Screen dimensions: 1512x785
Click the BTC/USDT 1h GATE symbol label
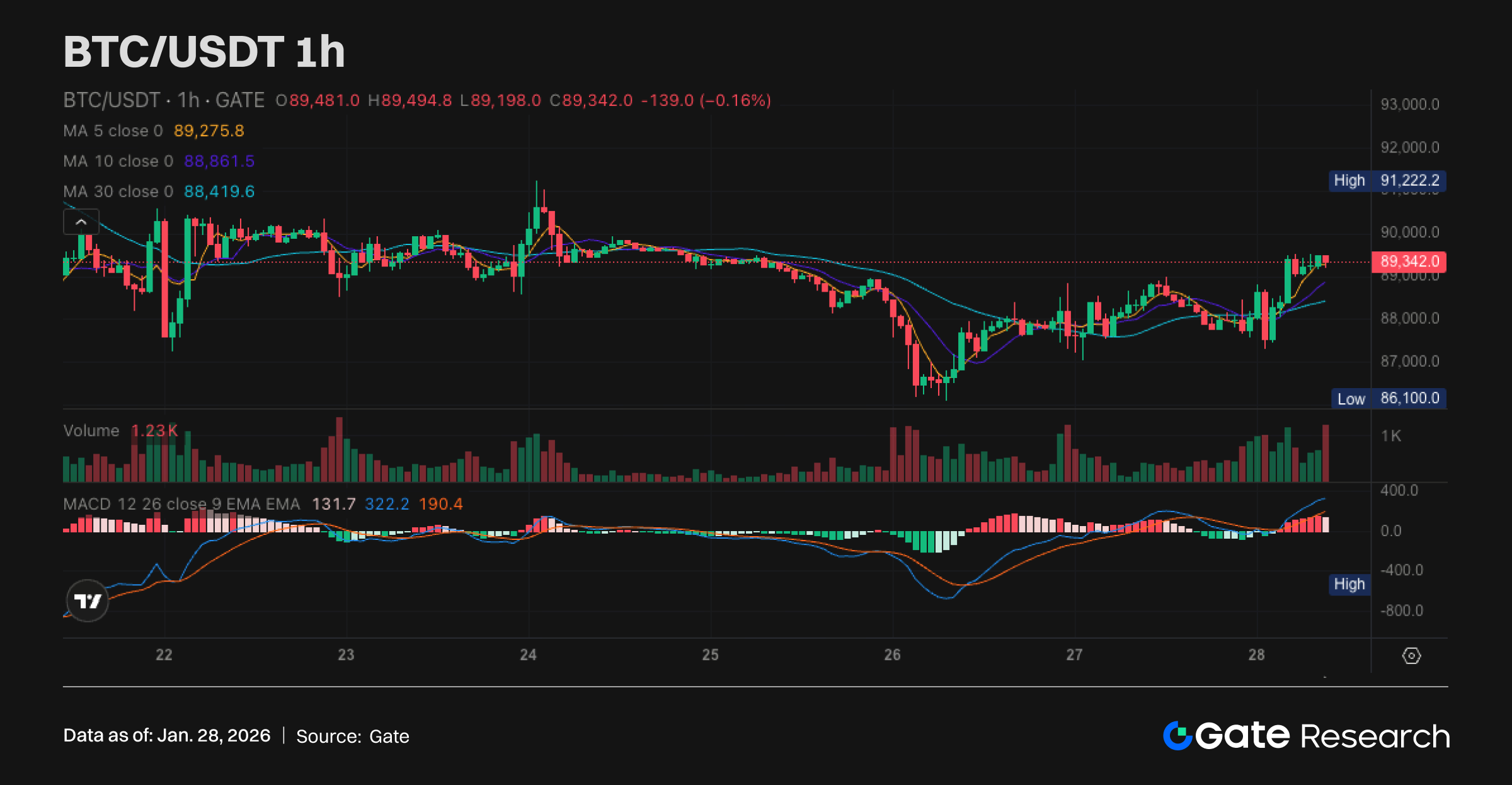click(x=164, y=100)
